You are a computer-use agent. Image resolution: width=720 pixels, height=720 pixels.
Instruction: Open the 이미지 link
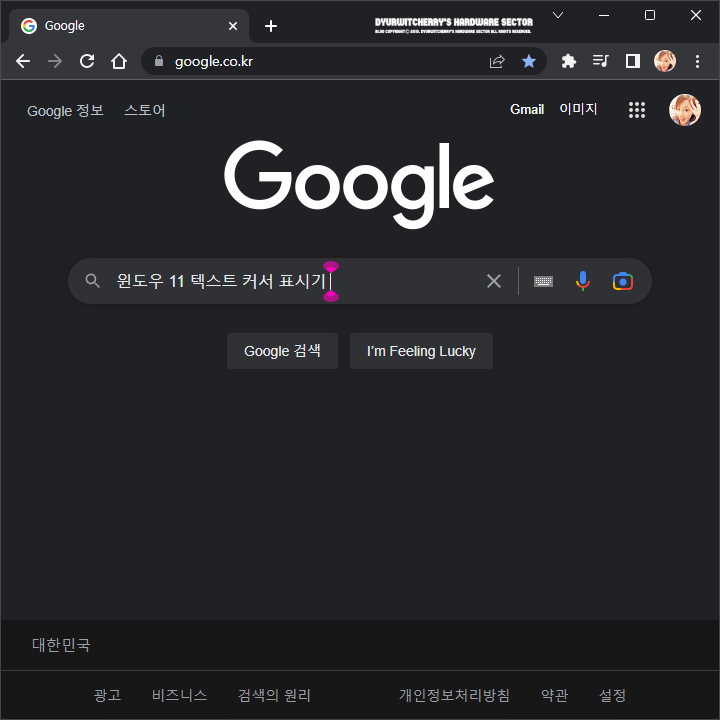(x=578, y=109)
